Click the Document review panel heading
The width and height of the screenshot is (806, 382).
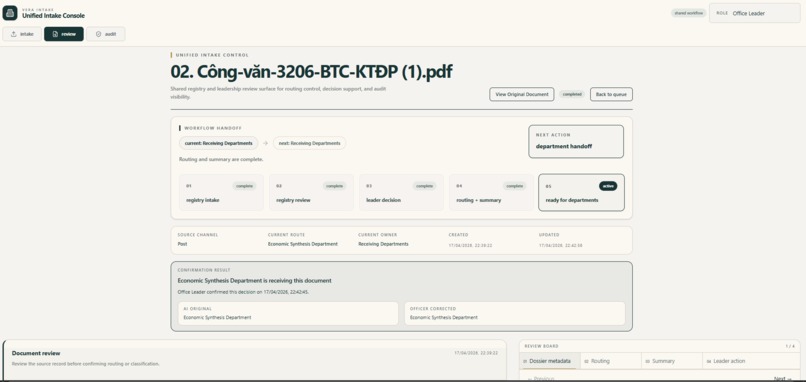point(36,353)
